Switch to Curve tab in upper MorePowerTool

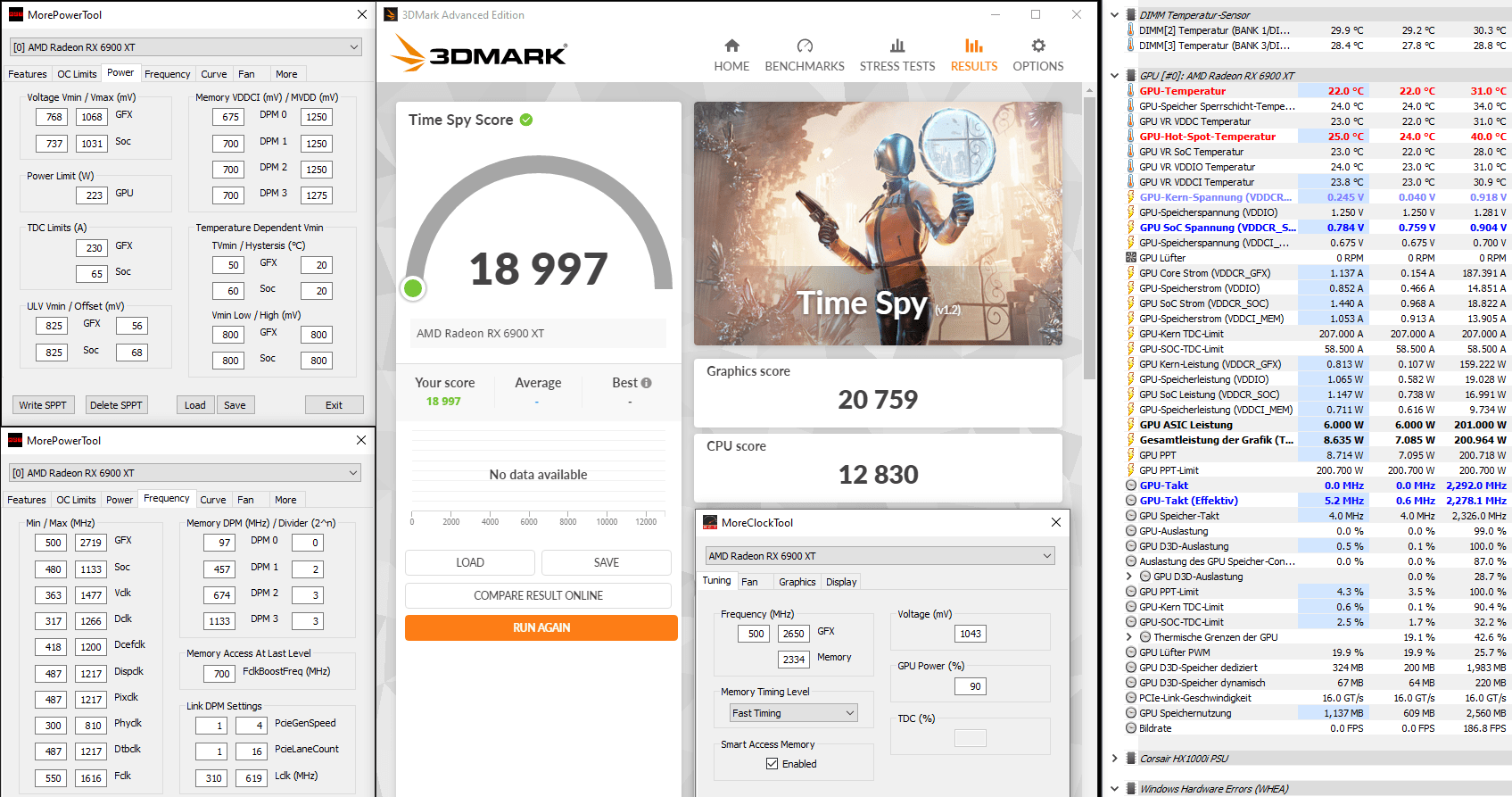214,74
